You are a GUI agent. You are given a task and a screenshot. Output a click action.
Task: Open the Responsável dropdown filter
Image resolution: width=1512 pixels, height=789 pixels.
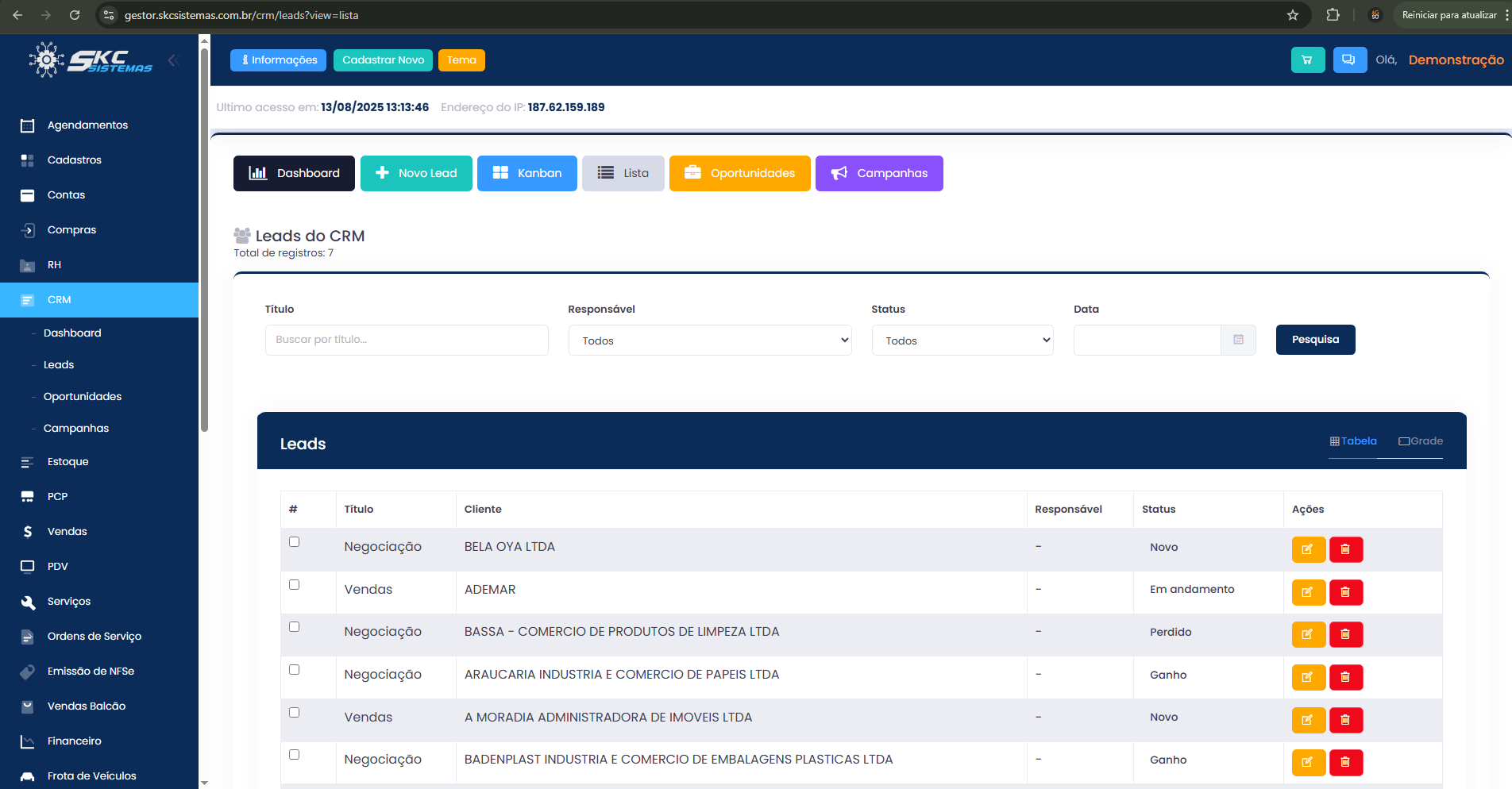[x=709, y=341]
